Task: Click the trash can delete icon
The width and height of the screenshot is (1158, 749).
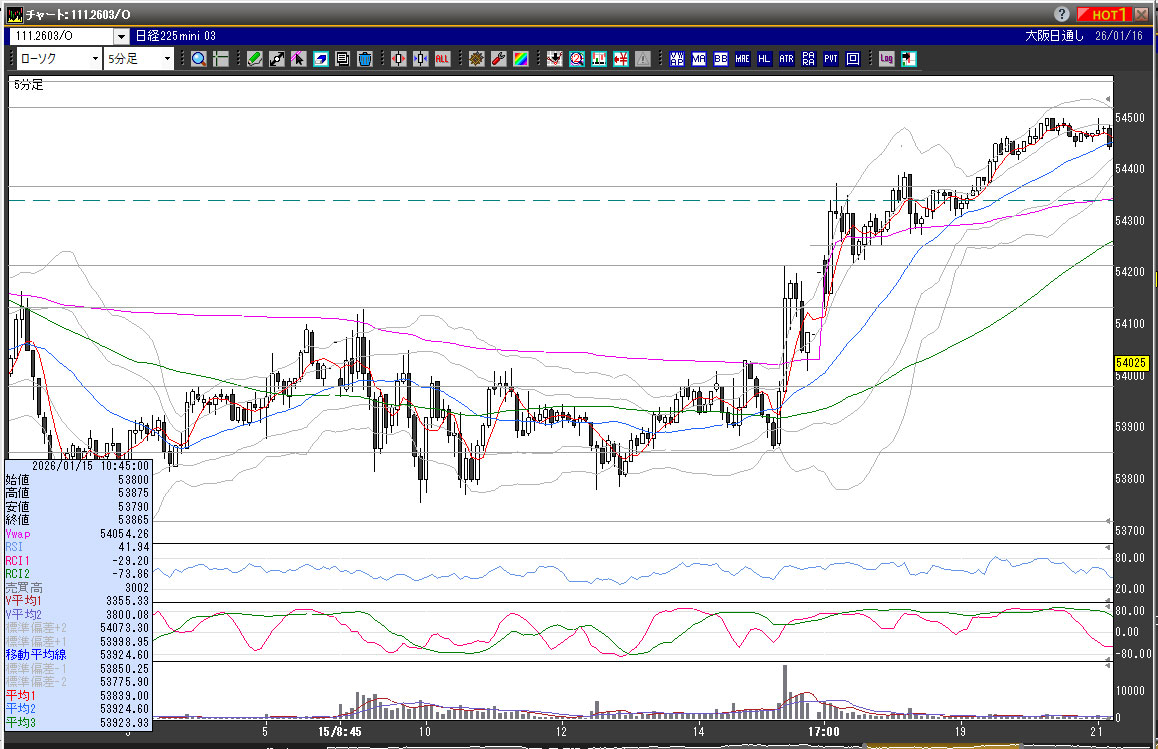Action: [x=365, y=59]
